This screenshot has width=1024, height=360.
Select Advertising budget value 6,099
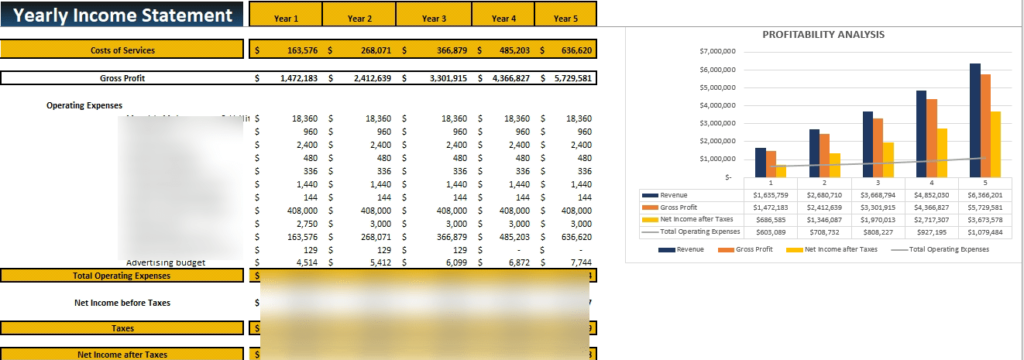(456, 263)
